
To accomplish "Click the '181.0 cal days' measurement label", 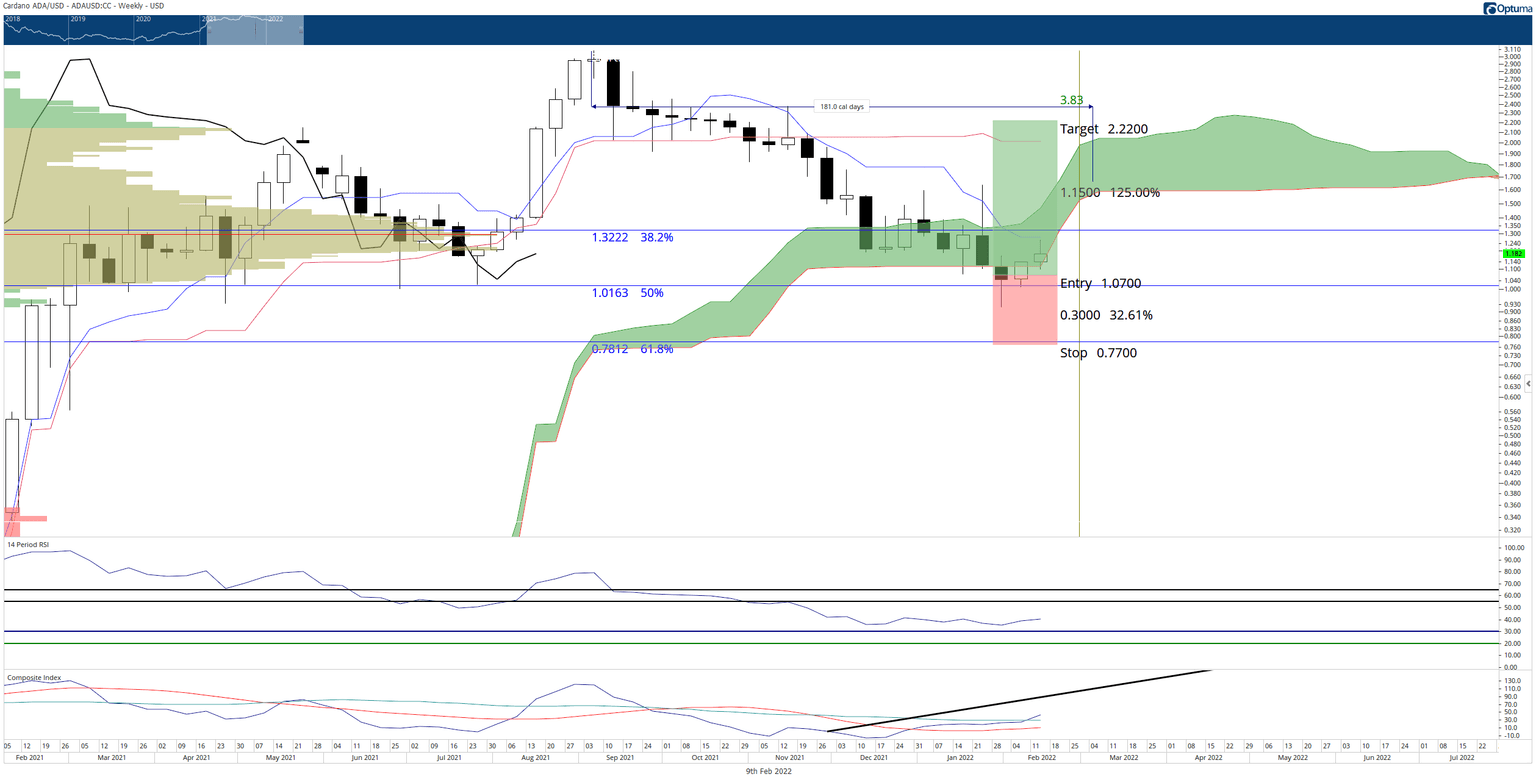I will click(x=841, y=107).
